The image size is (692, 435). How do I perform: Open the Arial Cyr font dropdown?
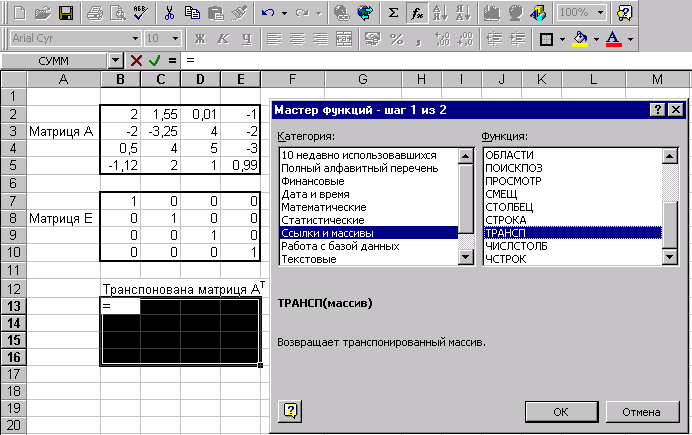point(135,39)
